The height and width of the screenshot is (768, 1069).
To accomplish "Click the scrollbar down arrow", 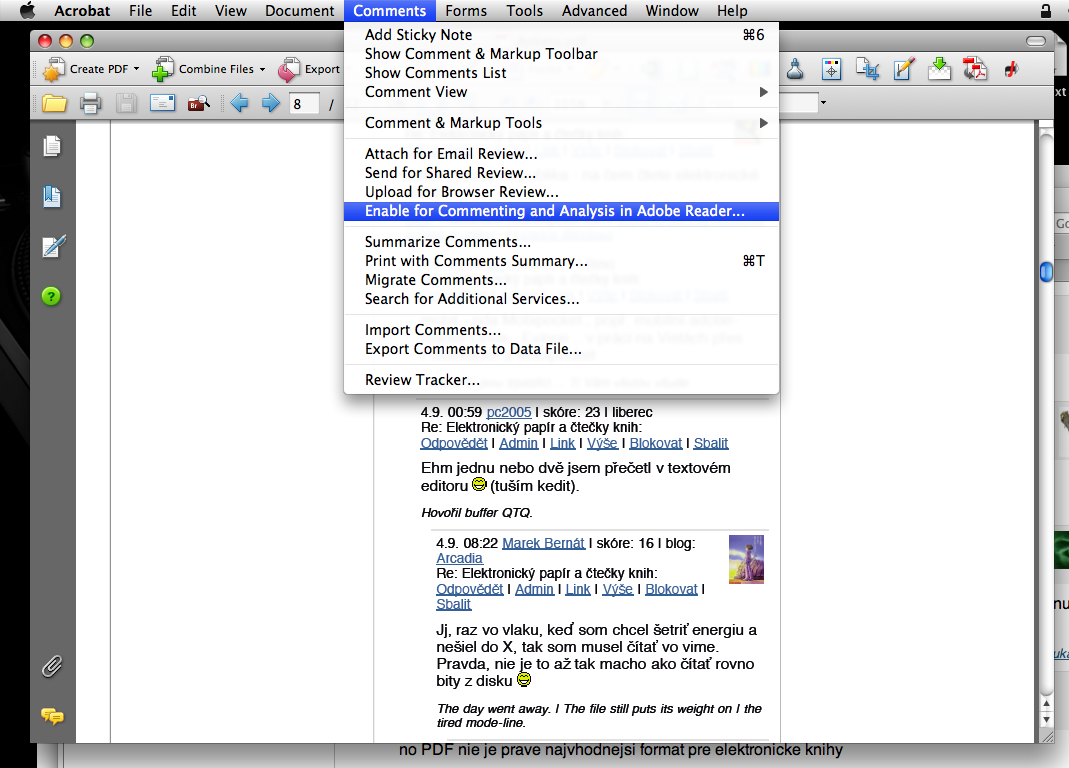I will (1047, 720).
